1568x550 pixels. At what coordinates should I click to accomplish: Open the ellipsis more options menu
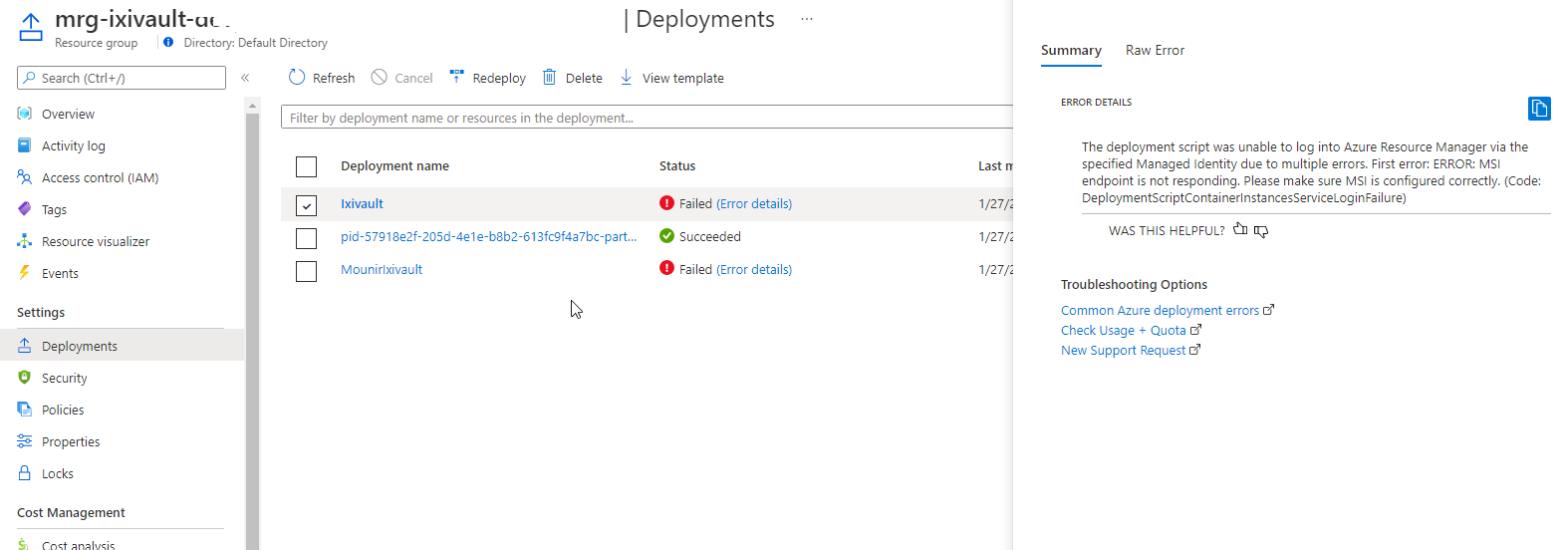[807, 19]
